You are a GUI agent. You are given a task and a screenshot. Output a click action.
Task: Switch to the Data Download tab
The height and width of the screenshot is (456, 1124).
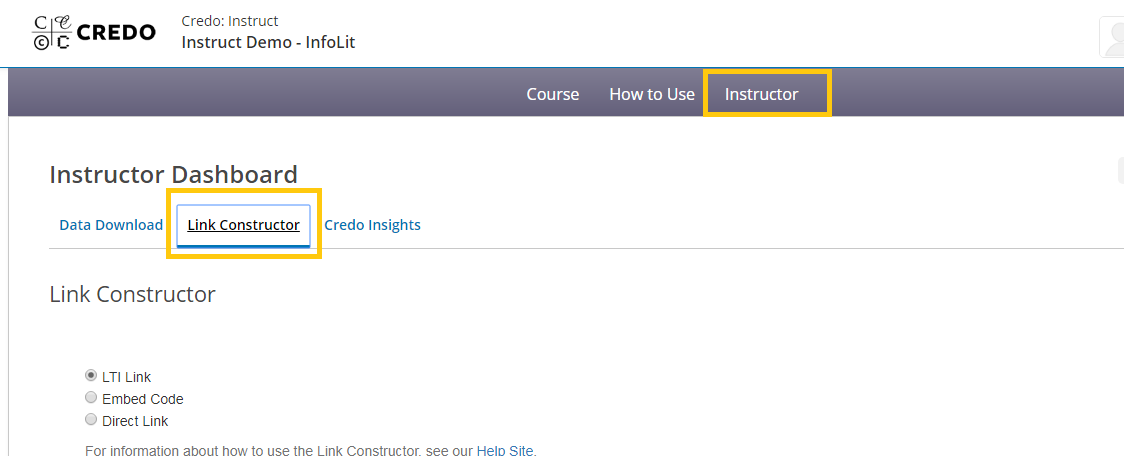pyautogui.click(x=111, y=225)
